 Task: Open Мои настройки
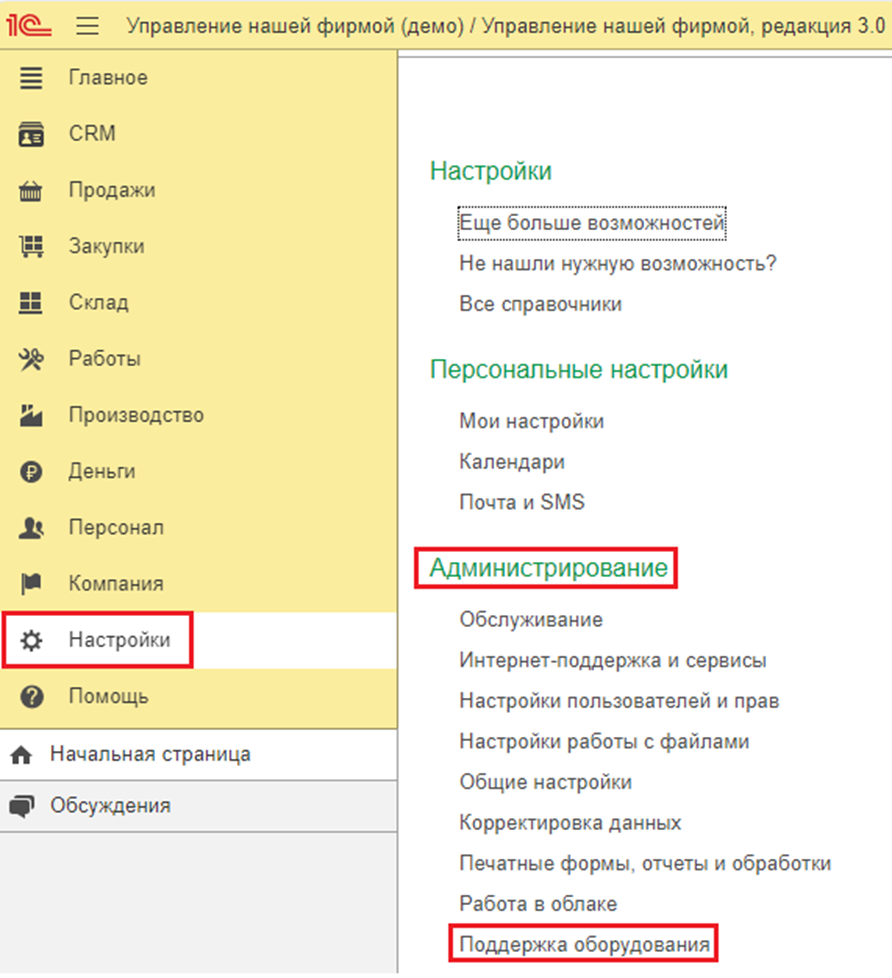click(x=531, y=422)
